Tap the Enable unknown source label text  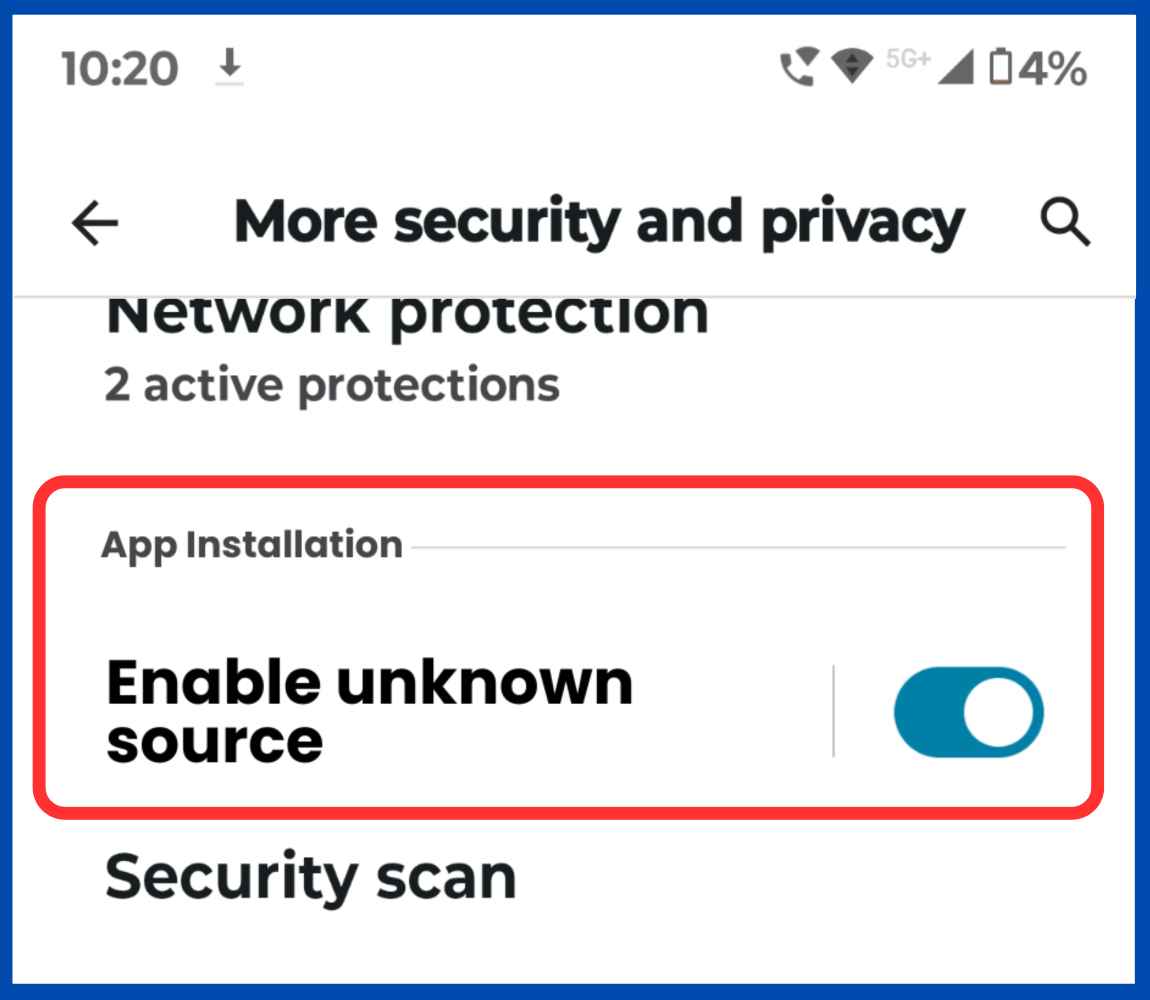[372, 712]
